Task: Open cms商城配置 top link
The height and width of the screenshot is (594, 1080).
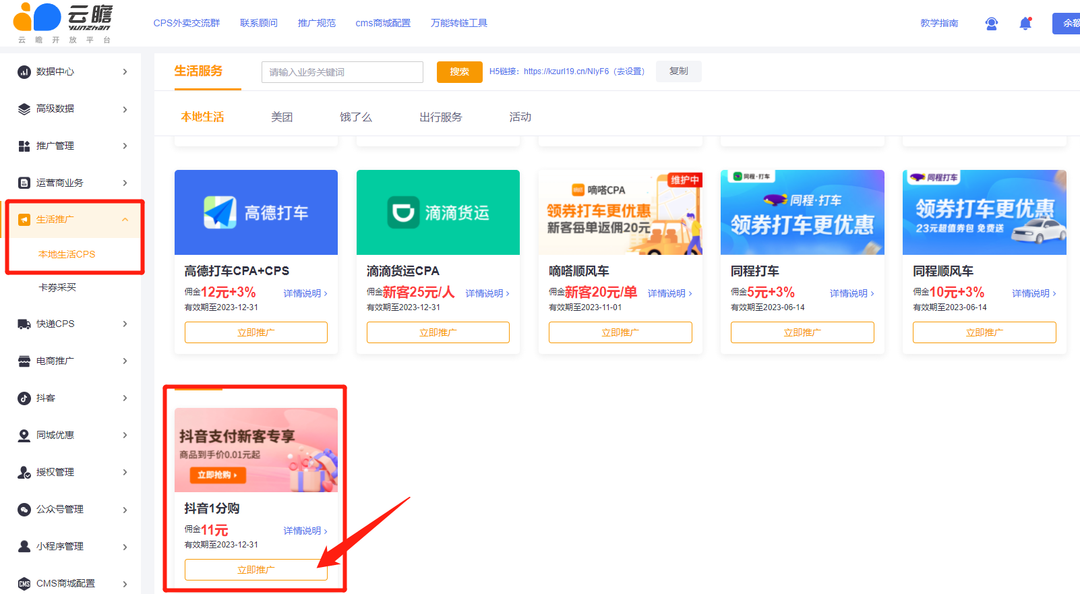Action: click(x=383, y=23)
